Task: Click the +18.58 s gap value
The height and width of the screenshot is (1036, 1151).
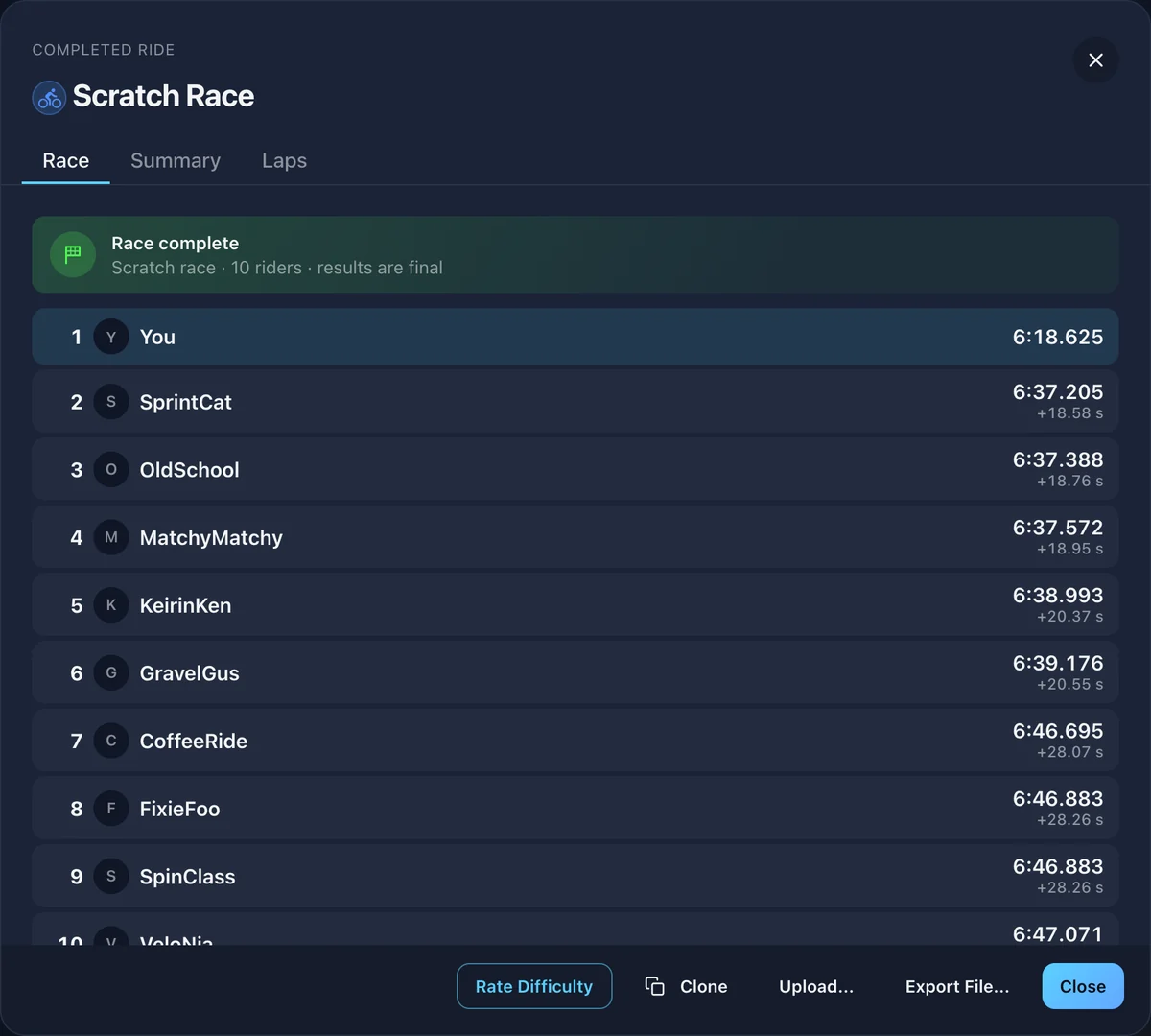Action: click(1070, 413)
